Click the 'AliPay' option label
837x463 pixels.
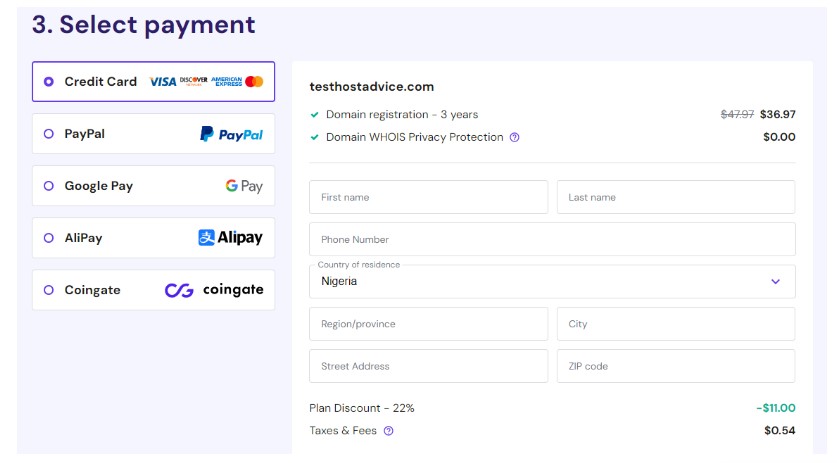(83, 238)
